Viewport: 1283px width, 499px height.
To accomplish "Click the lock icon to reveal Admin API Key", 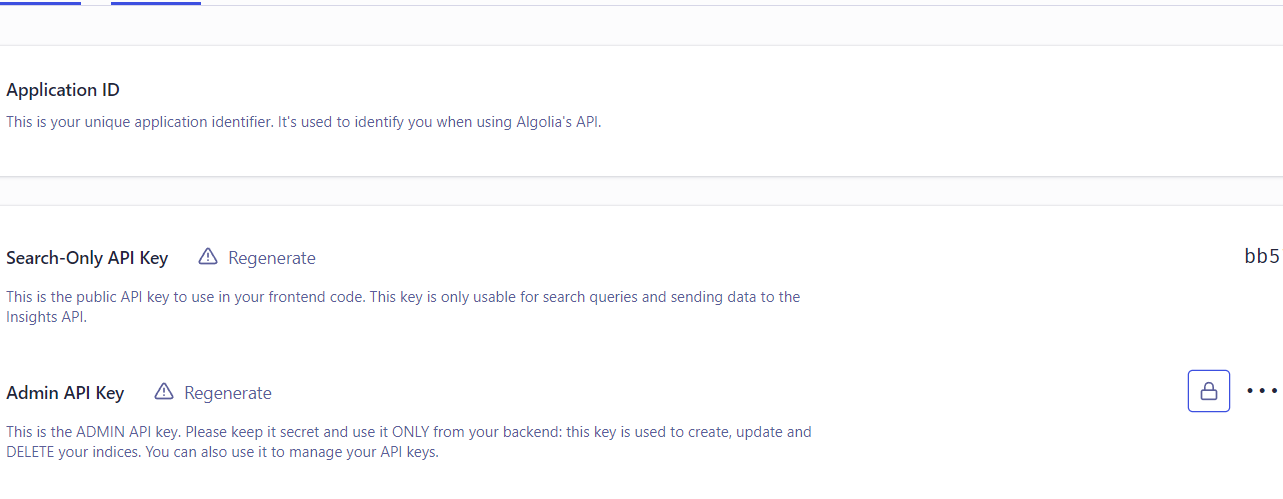I will tap(1208, 391).
